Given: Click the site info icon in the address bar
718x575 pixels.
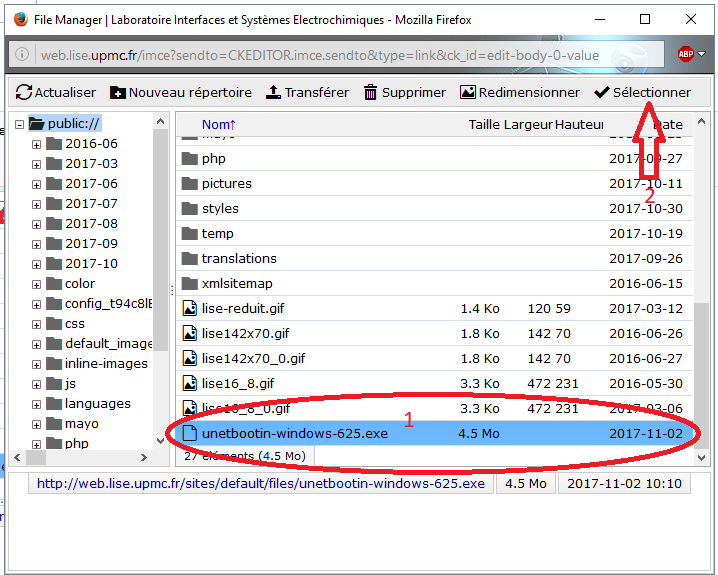Looking at the screenshot, I should pyautogui.click(x=22, y=54).
